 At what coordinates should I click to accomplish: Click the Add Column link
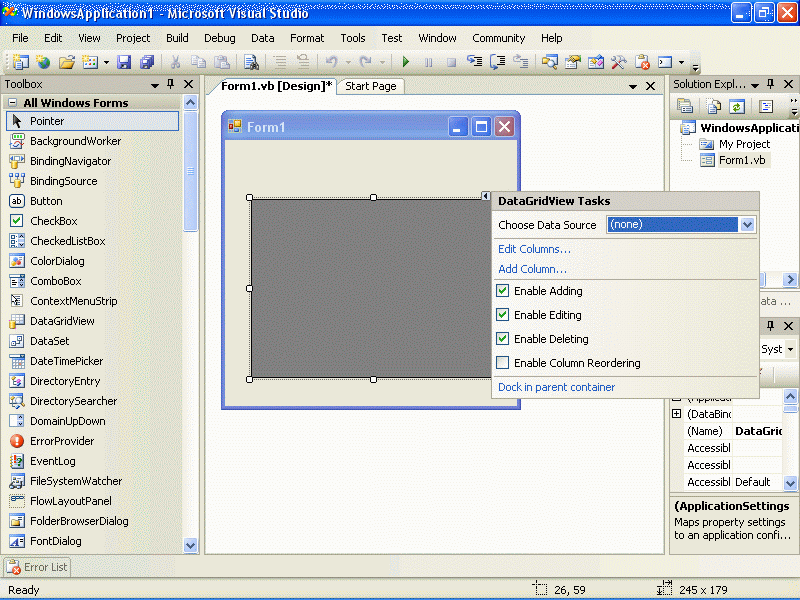point(532,269)
